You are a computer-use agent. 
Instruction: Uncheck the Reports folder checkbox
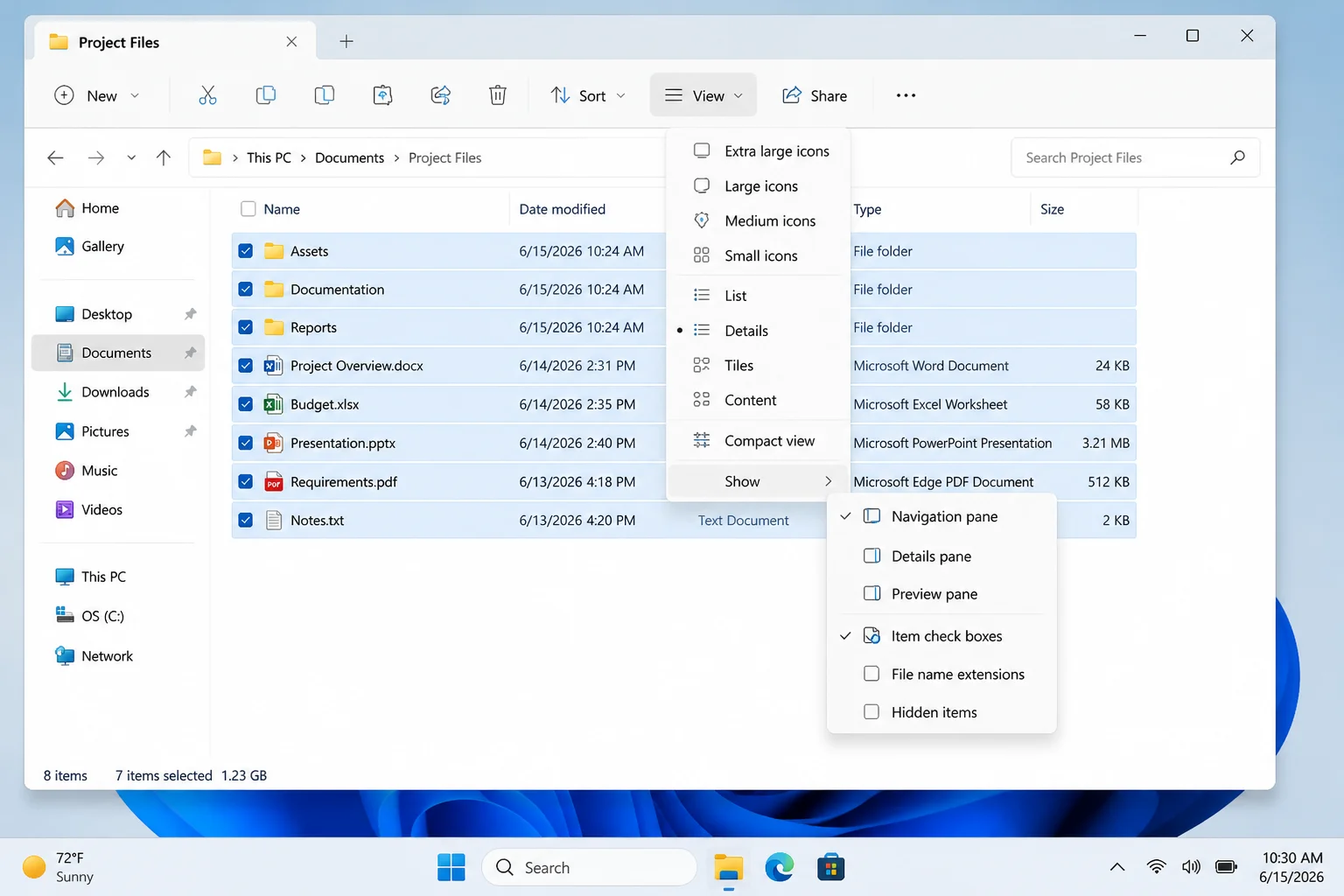(x=246, y=327)
